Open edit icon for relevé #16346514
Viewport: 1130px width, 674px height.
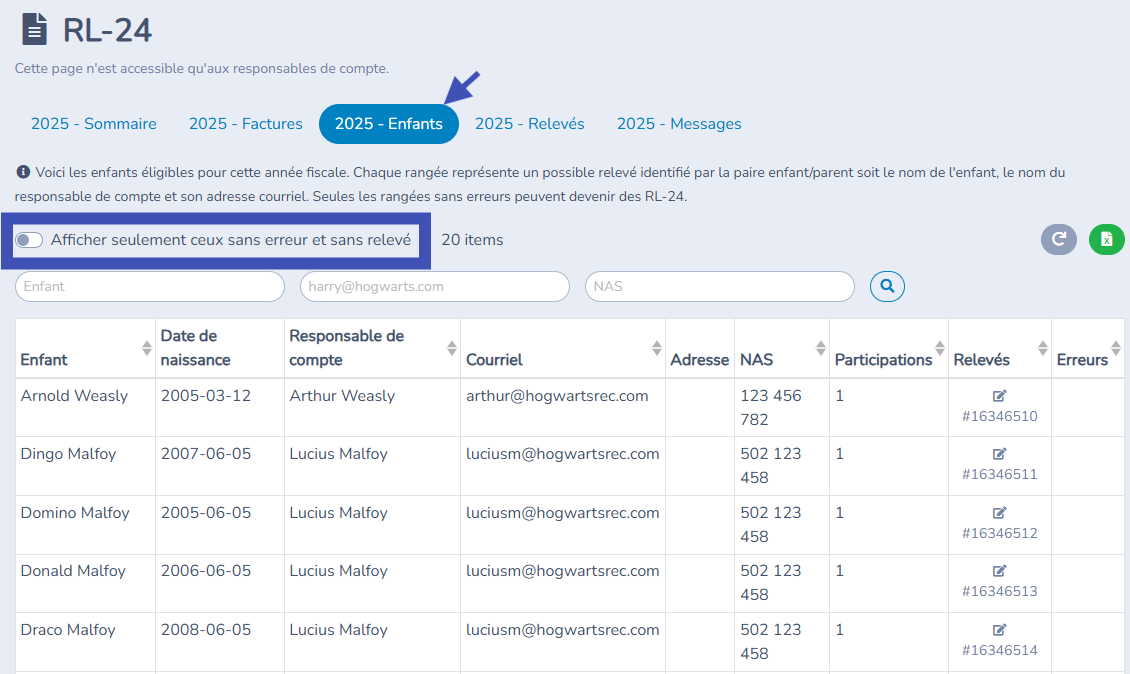[x=999, y=630]
